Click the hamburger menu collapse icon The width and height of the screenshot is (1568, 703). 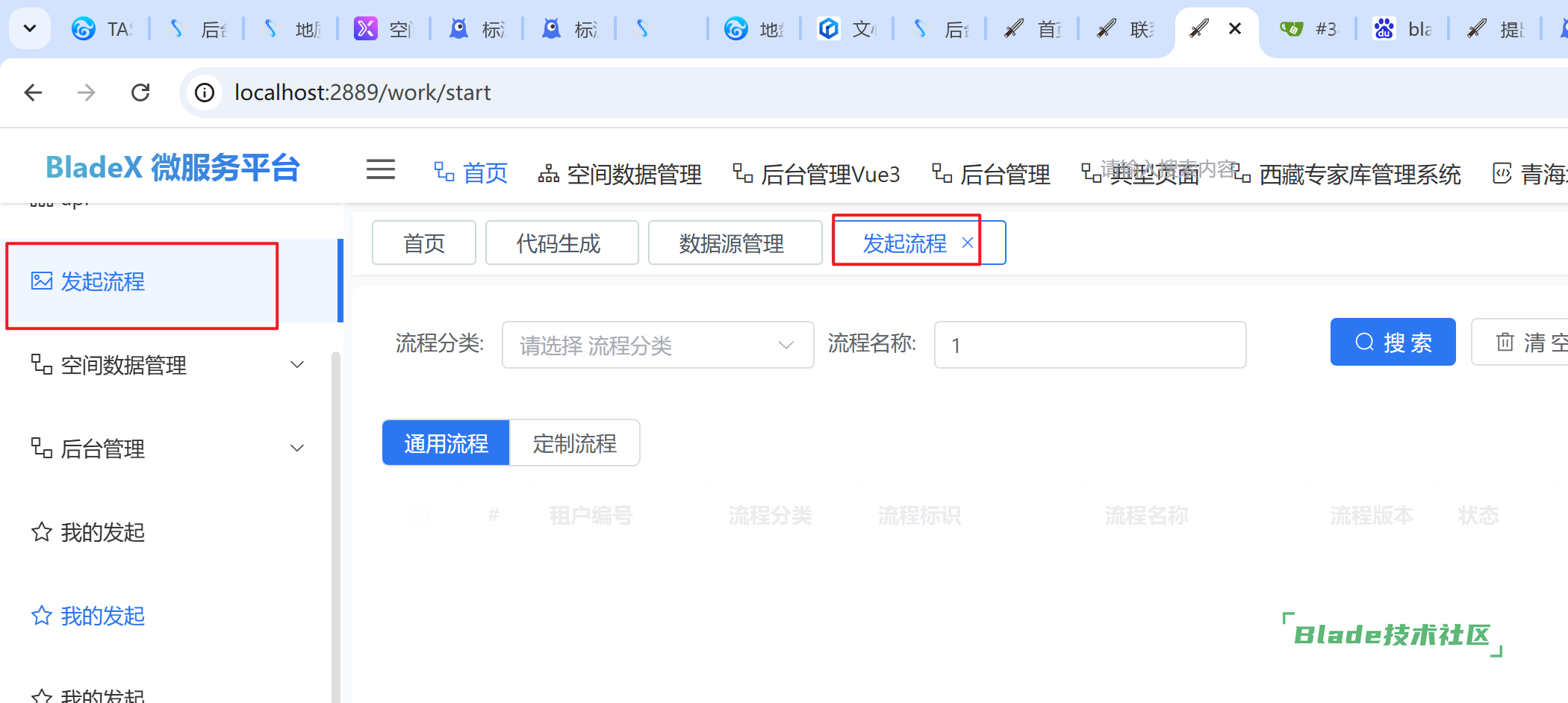click(x=380, y=170)
